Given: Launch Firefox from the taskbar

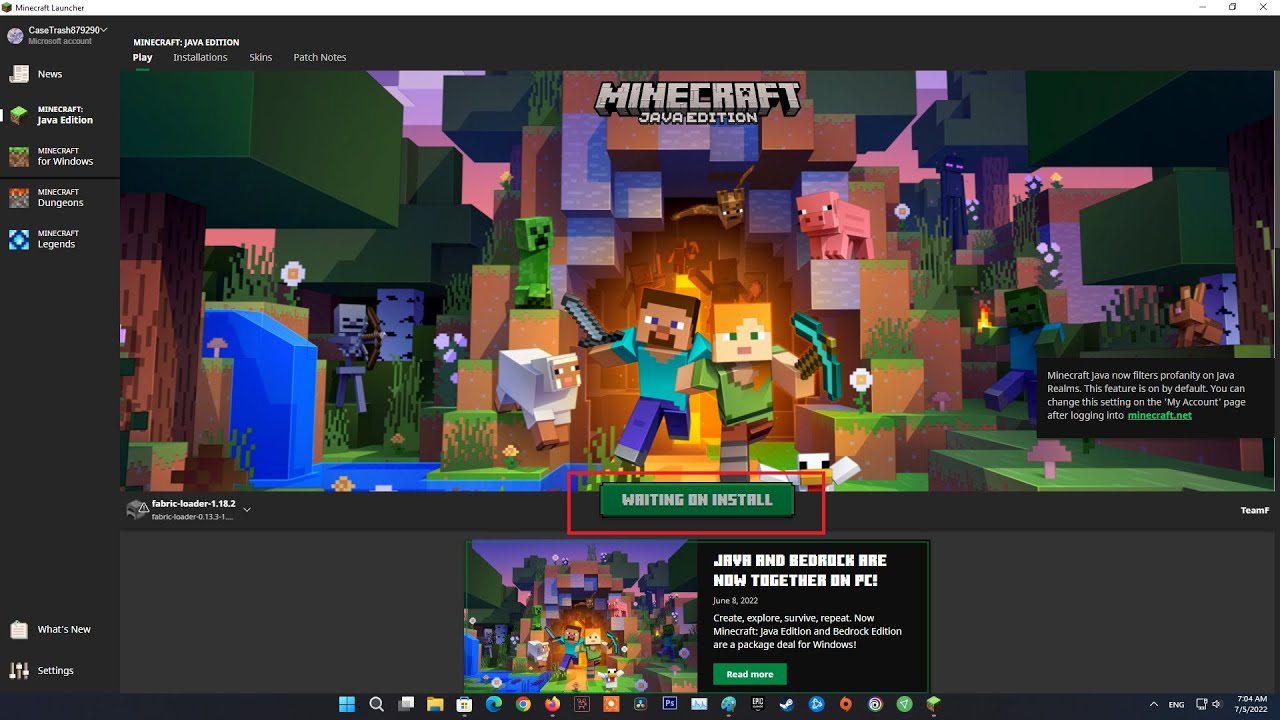Looking at the screenshot, I should coord(552,704).
